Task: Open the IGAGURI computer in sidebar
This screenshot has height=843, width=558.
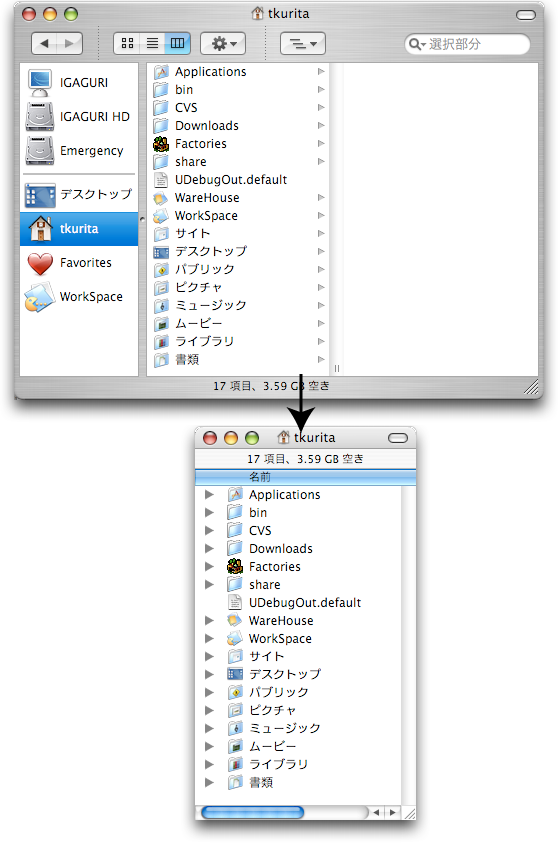Action: point(78,82)
